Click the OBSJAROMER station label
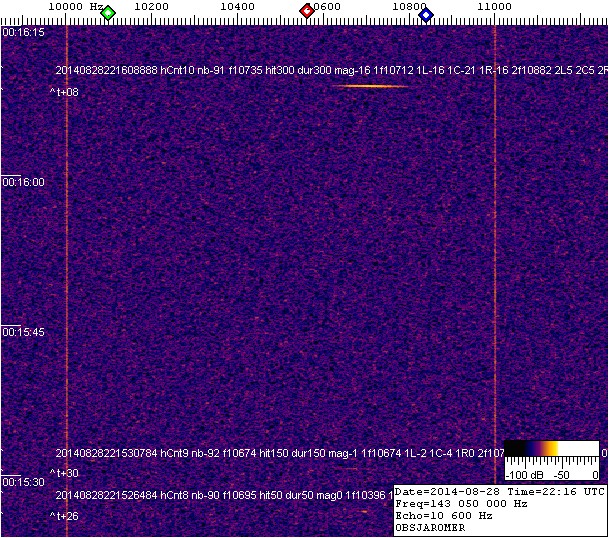 tap(431, 528)
